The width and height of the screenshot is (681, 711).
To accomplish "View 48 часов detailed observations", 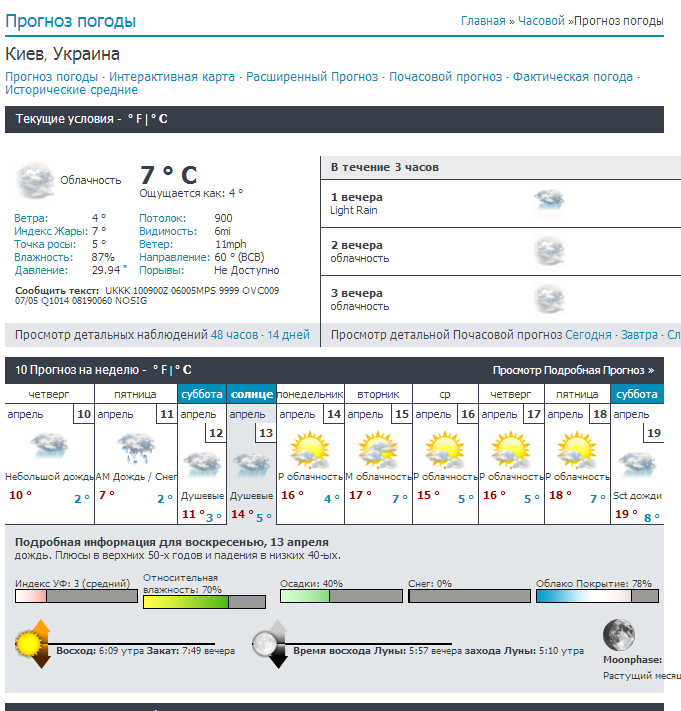I will click(x=234, y=335).
